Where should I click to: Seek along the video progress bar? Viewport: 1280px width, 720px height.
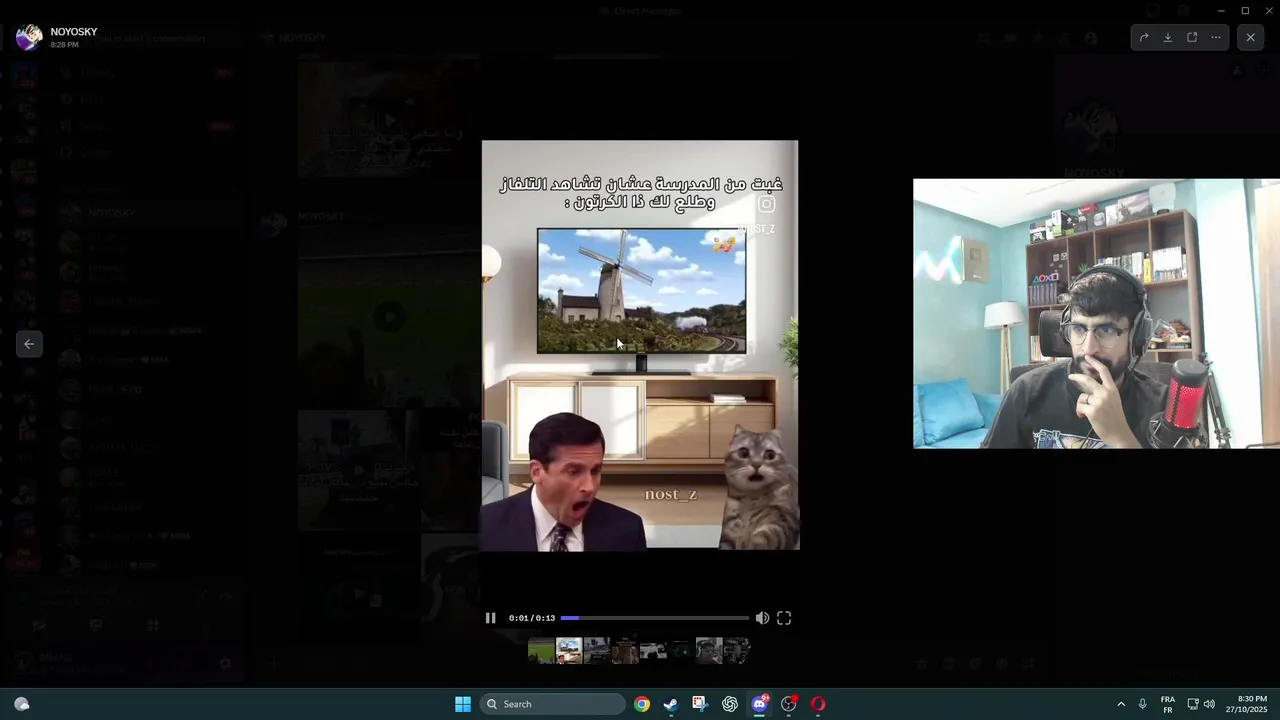654,618
